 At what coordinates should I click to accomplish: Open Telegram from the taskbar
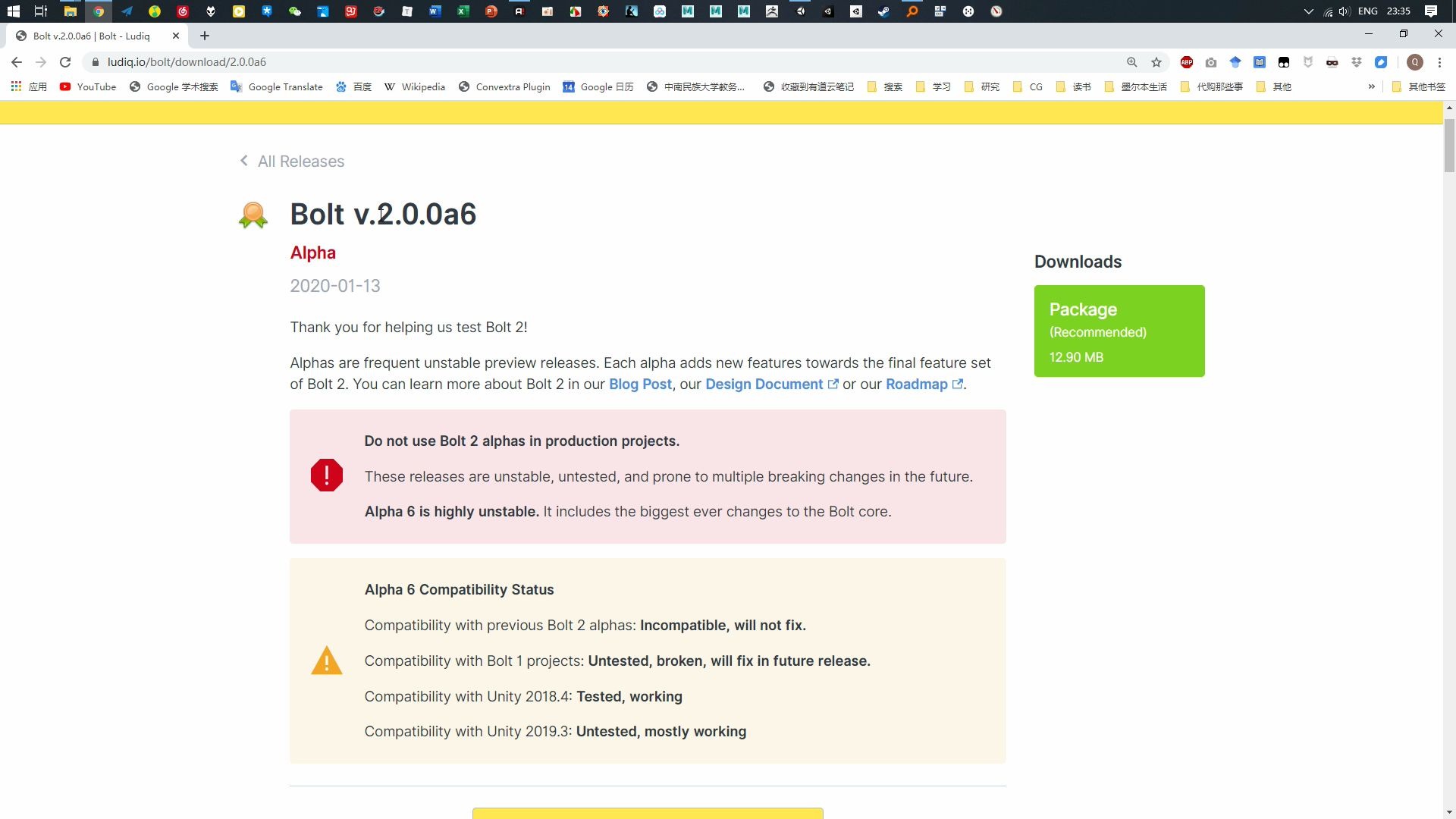point(127,11)
